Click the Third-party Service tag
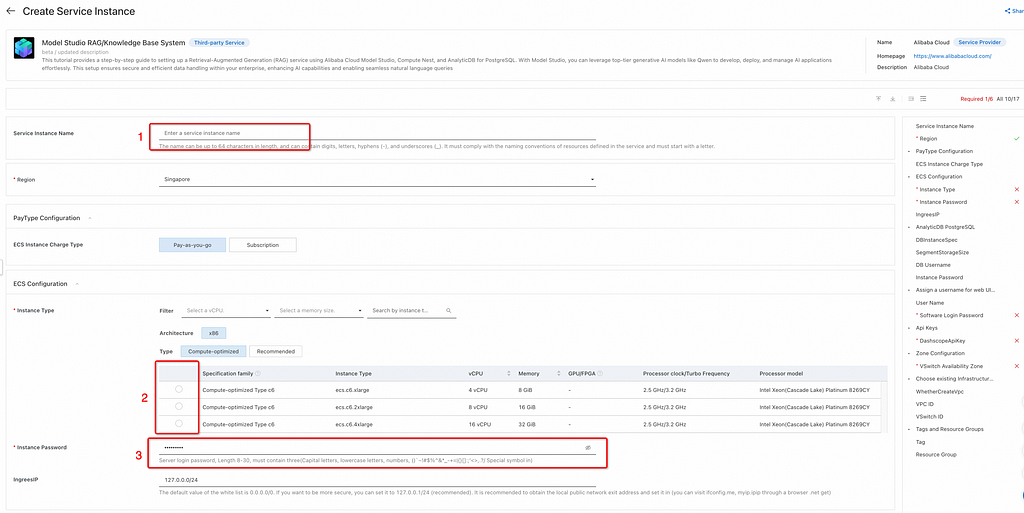 tap(219, 42)
